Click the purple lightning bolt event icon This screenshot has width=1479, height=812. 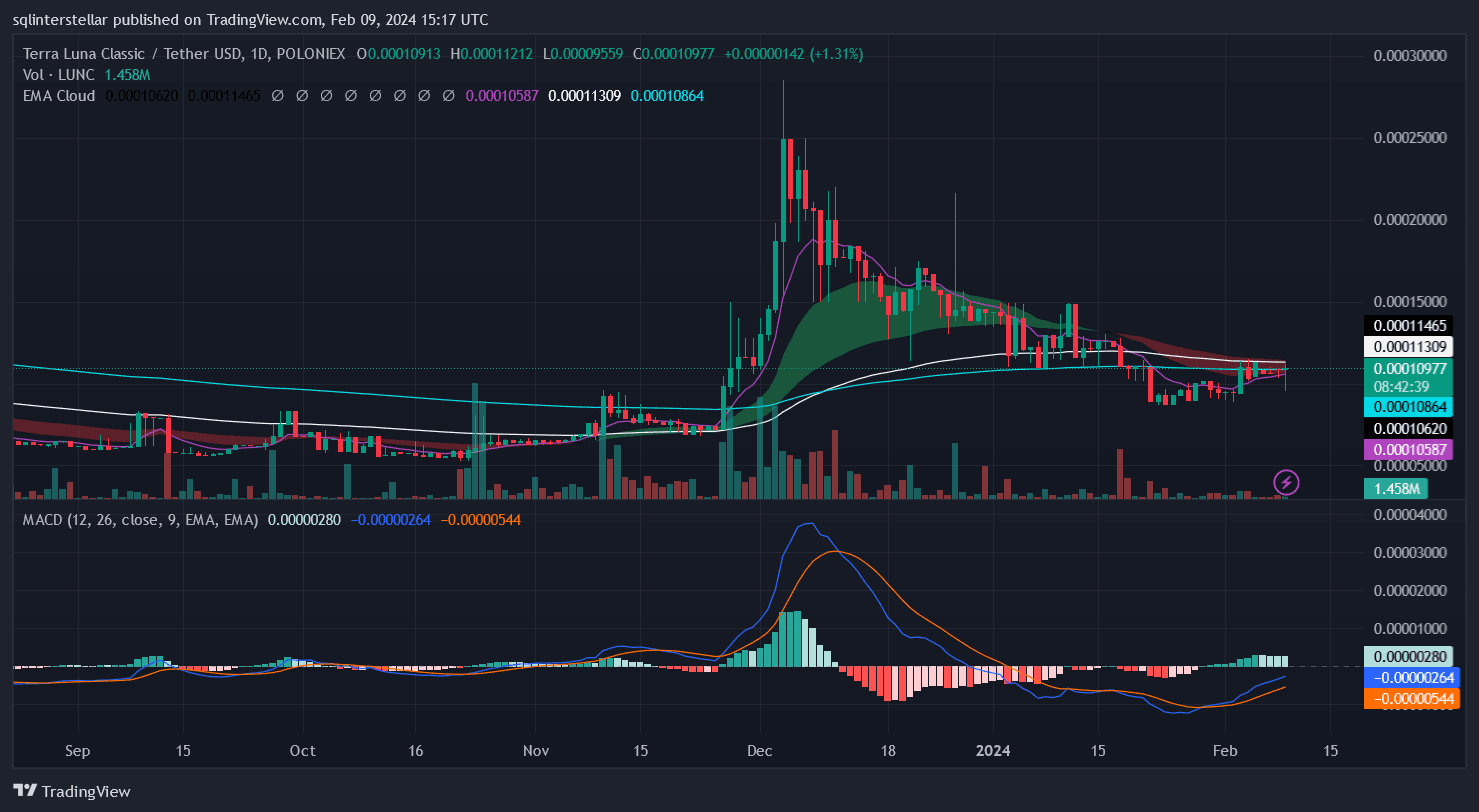pyautogui.click(x=1286, y=483)
